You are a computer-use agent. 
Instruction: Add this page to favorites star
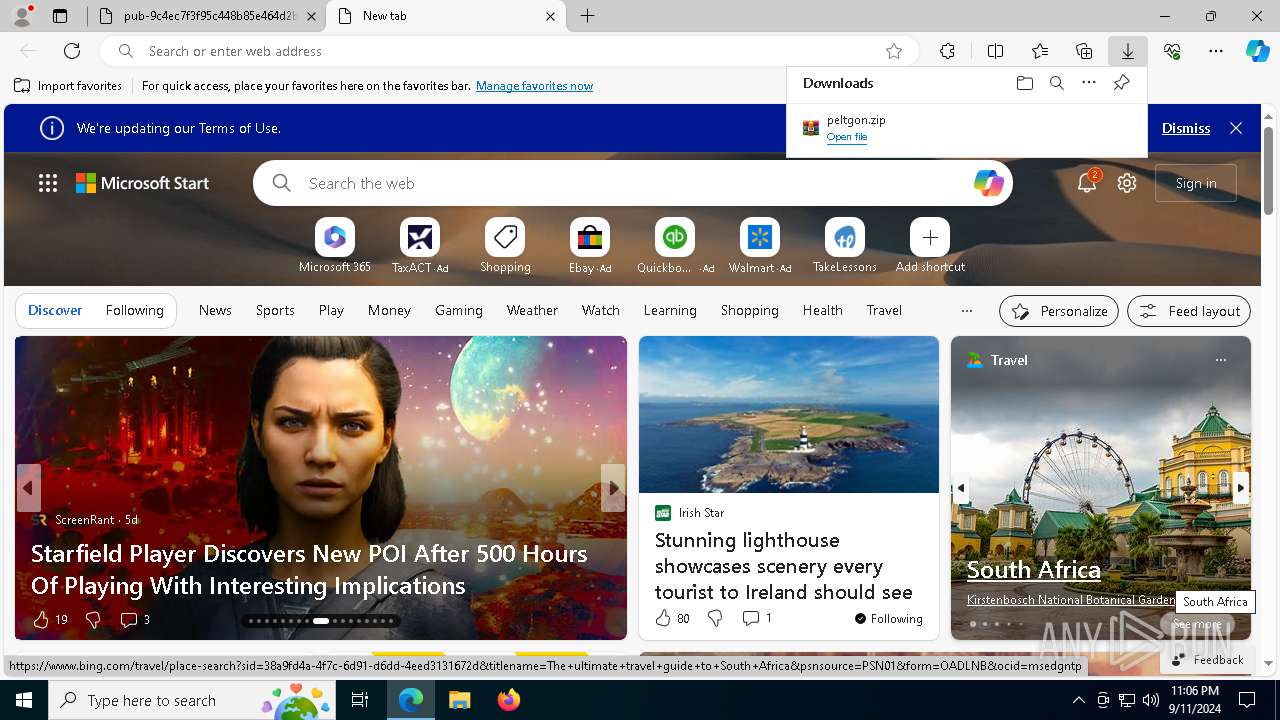pos(894,51)
